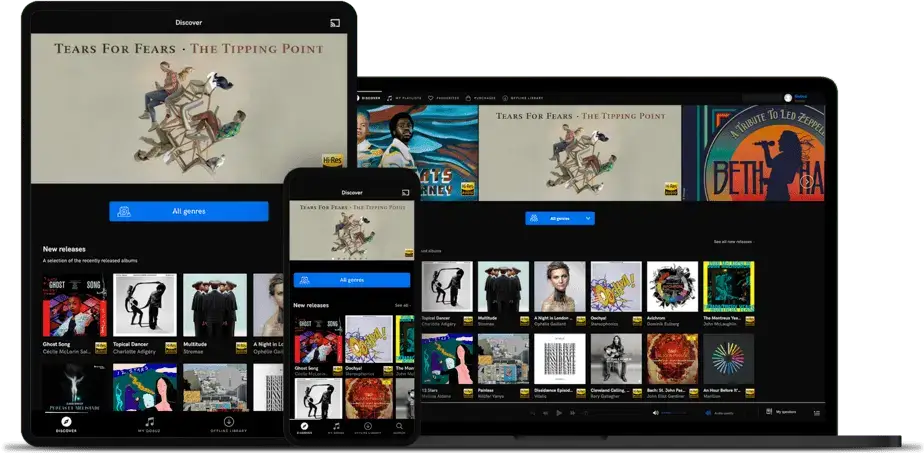Open My Qobuz music note on tablet
The width and height of the screenshot is (924, 453).
150,423
